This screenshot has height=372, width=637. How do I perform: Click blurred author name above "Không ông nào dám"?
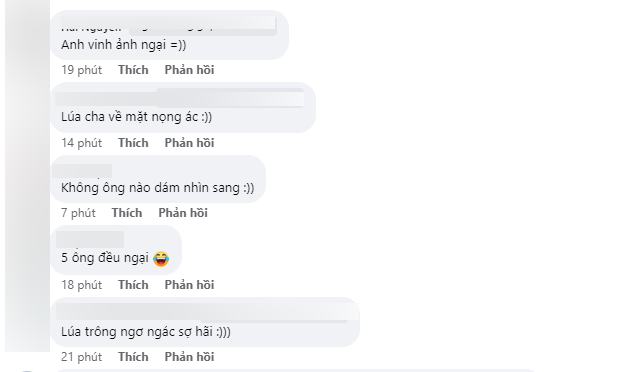tap(82, 171)
